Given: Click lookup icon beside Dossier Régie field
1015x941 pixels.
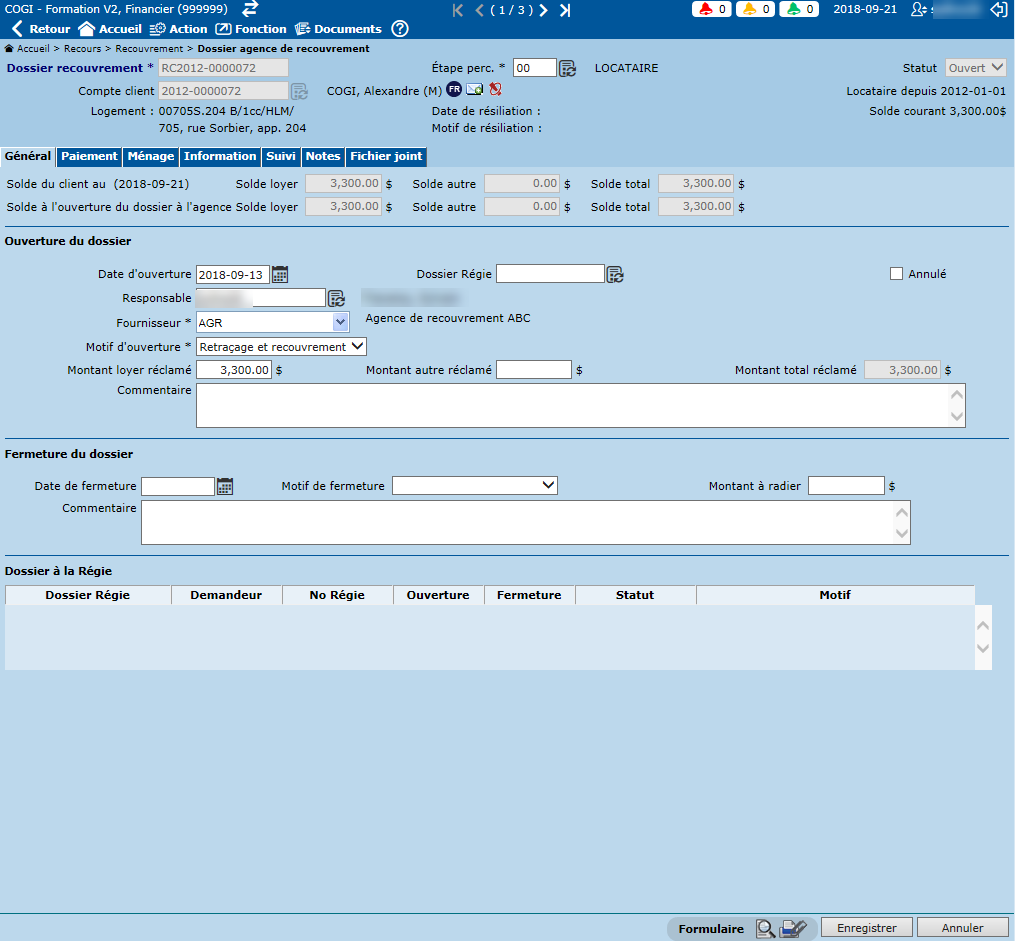Looking at the screenshot, I should point(615,274).
